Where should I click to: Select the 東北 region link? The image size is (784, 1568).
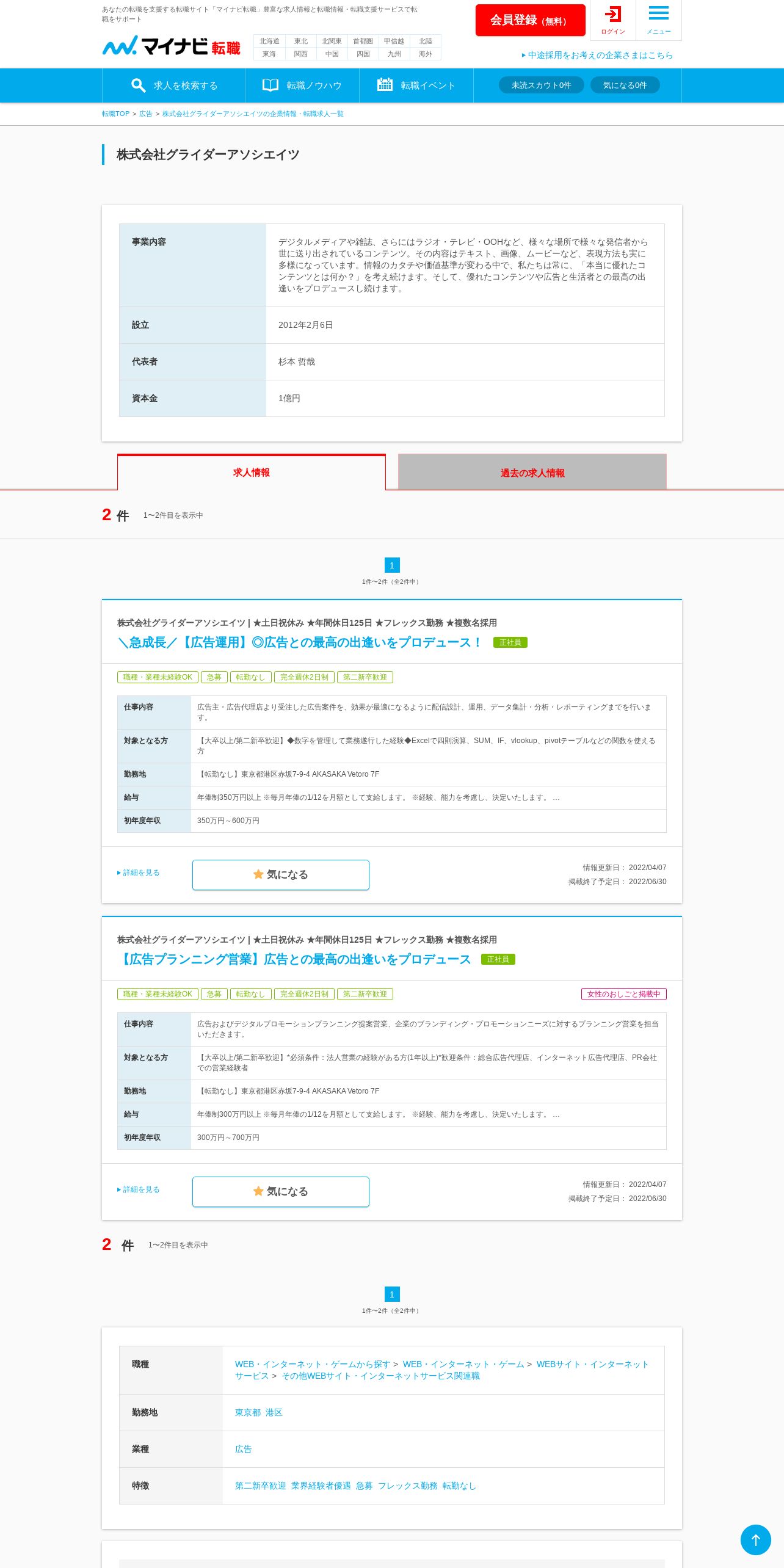point(301,41)
